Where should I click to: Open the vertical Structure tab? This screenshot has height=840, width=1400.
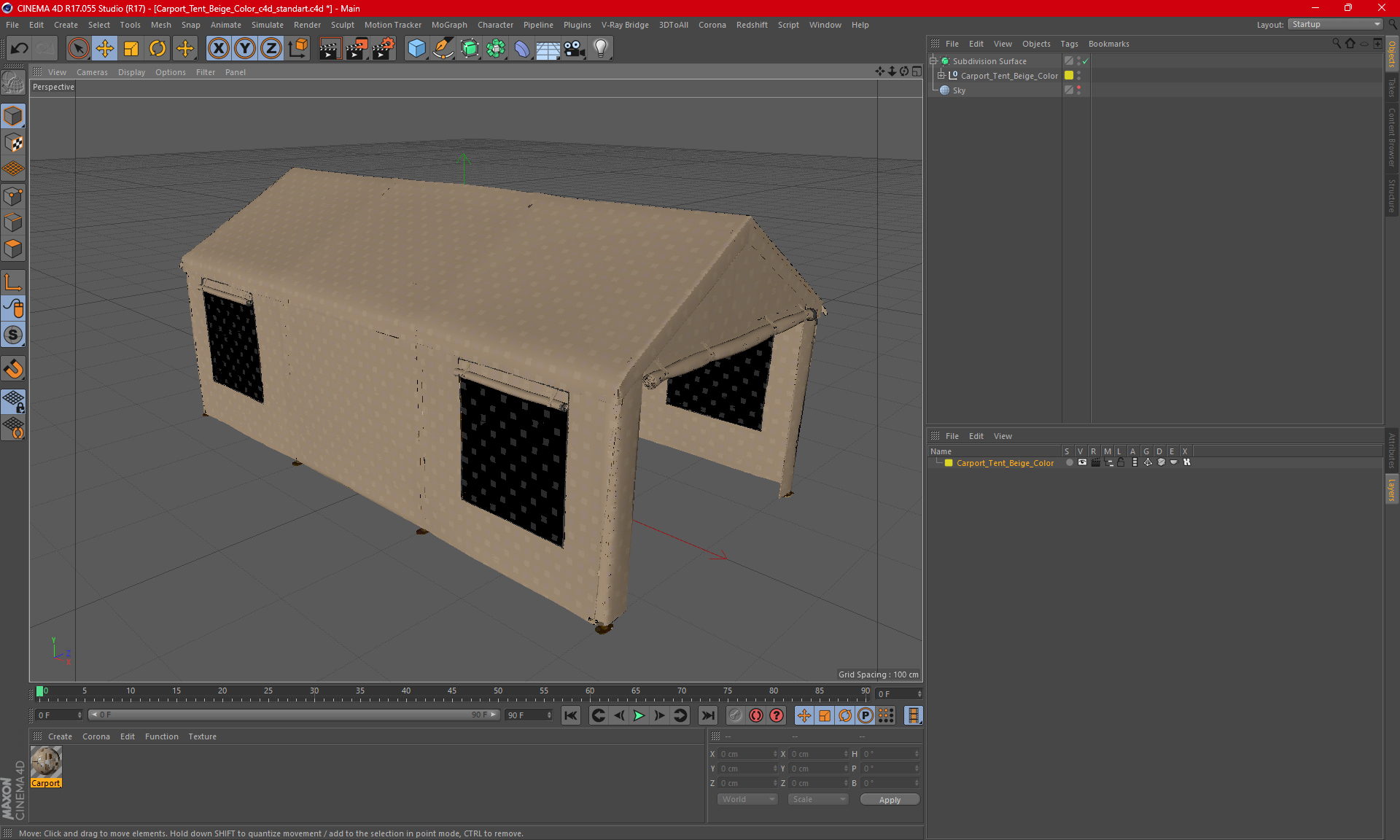click(x=1392, y=195)
